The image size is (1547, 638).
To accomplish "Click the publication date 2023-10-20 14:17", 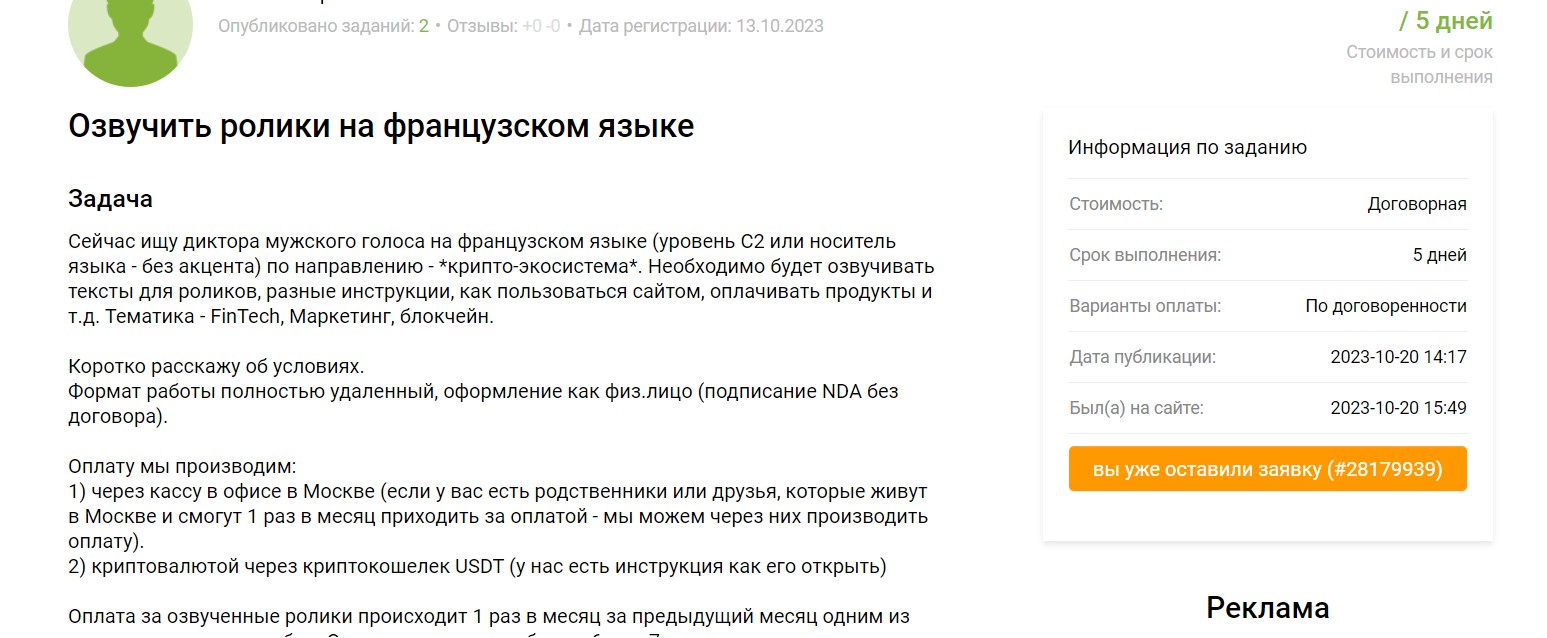I will pyautogui.click(x=1398, y=357).
